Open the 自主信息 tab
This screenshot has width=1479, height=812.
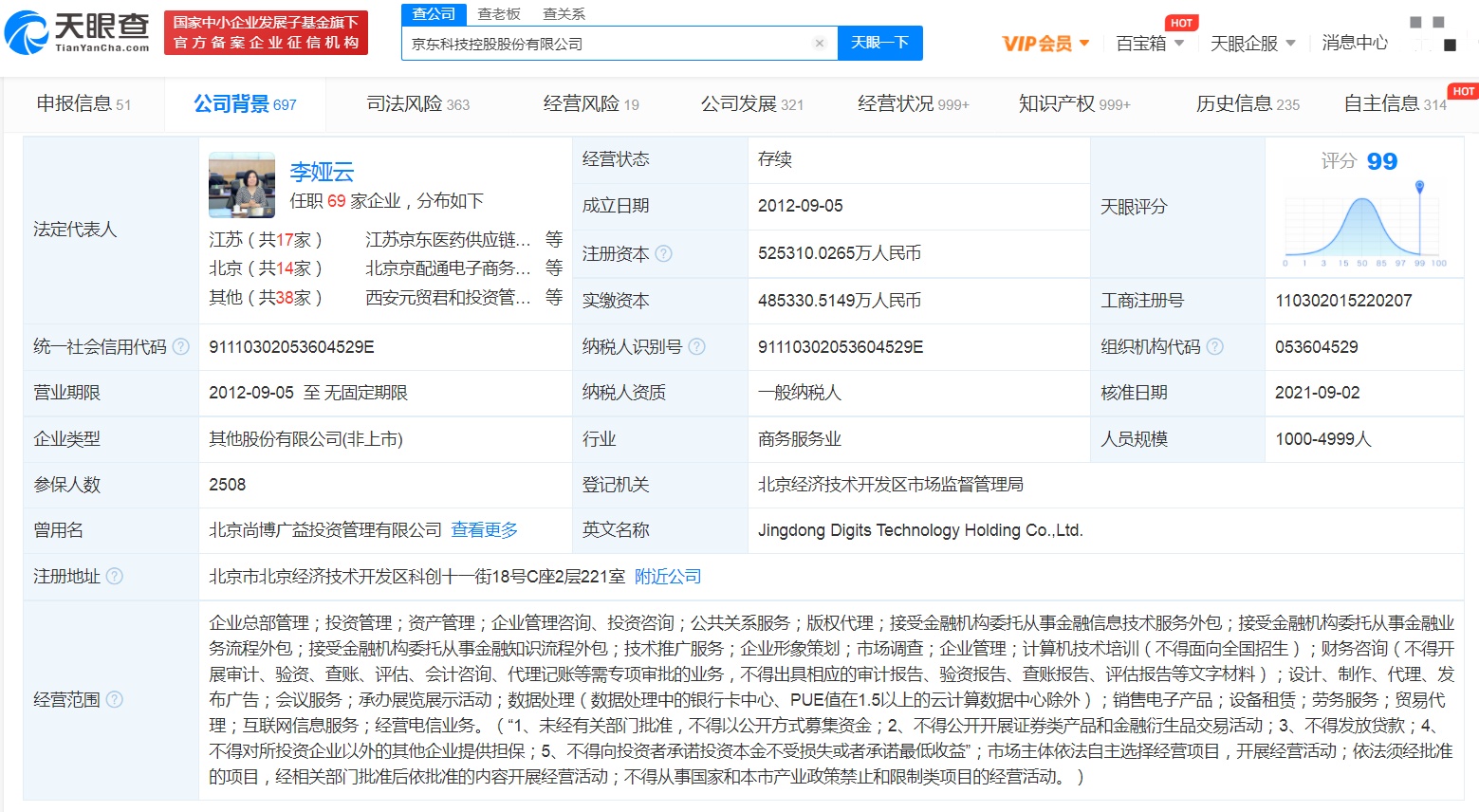[x=1396, y=104]
